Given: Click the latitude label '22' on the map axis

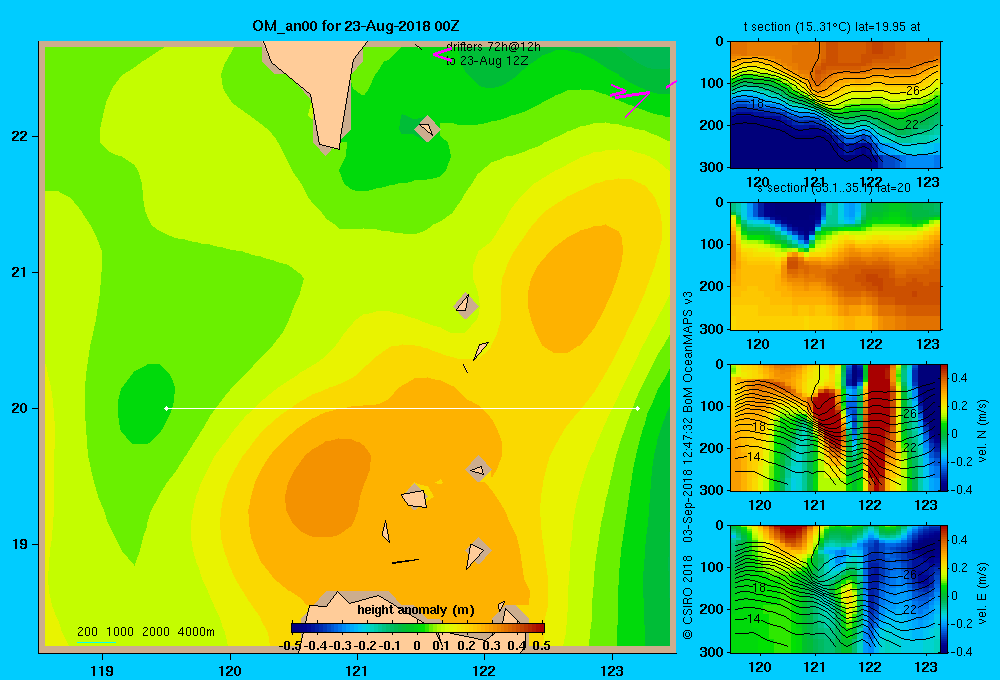Looking at the screenshot, I should click(19, 136).
